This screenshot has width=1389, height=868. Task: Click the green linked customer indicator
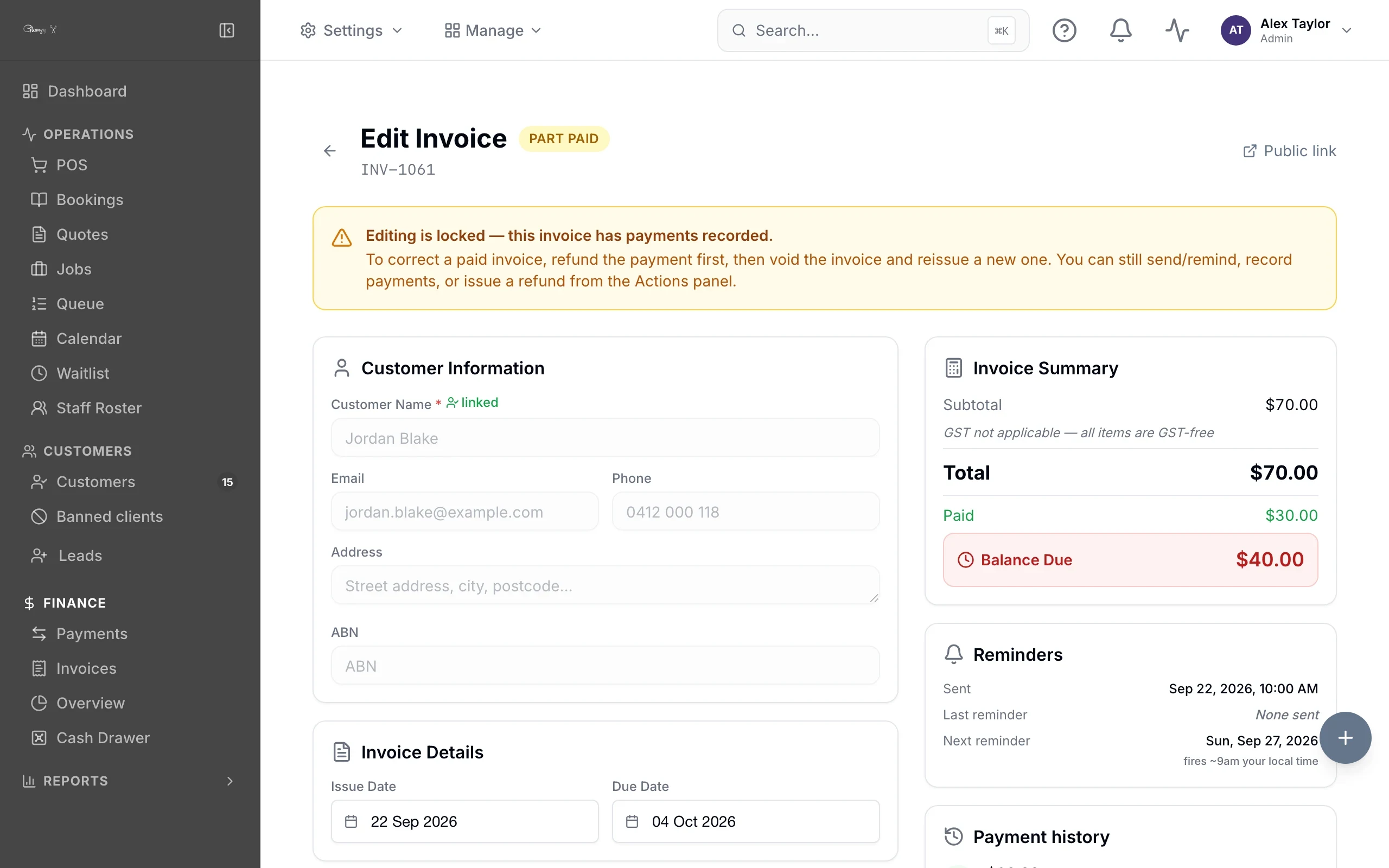click(x=472, y=403)
